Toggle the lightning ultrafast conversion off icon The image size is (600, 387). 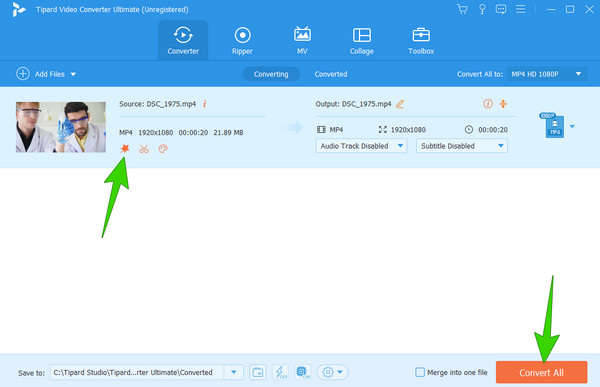[280, 372]
